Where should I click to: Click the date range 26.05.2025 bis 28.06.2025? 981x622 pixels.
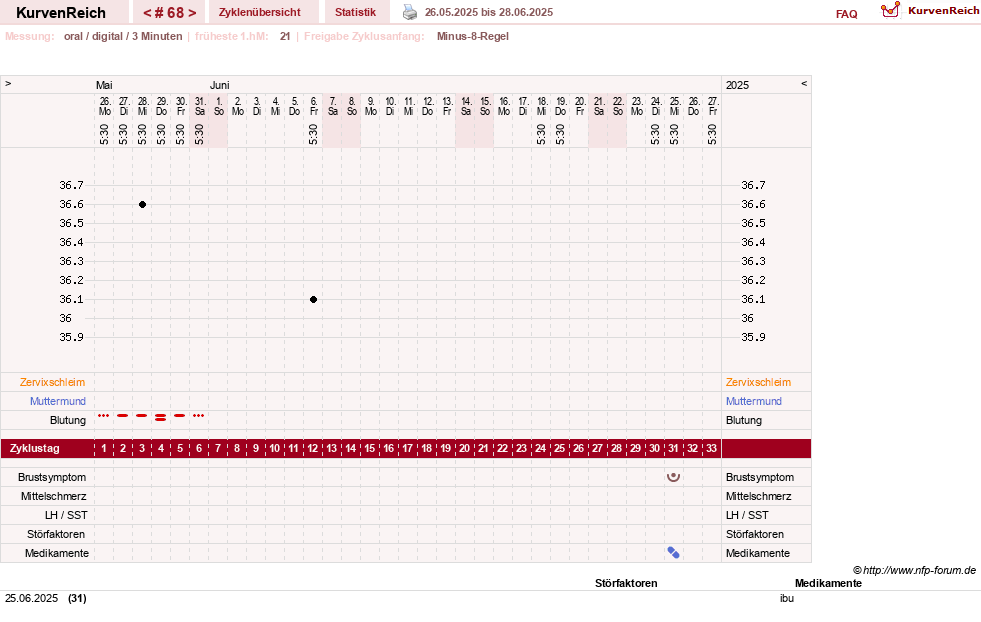tap(489, 12)
